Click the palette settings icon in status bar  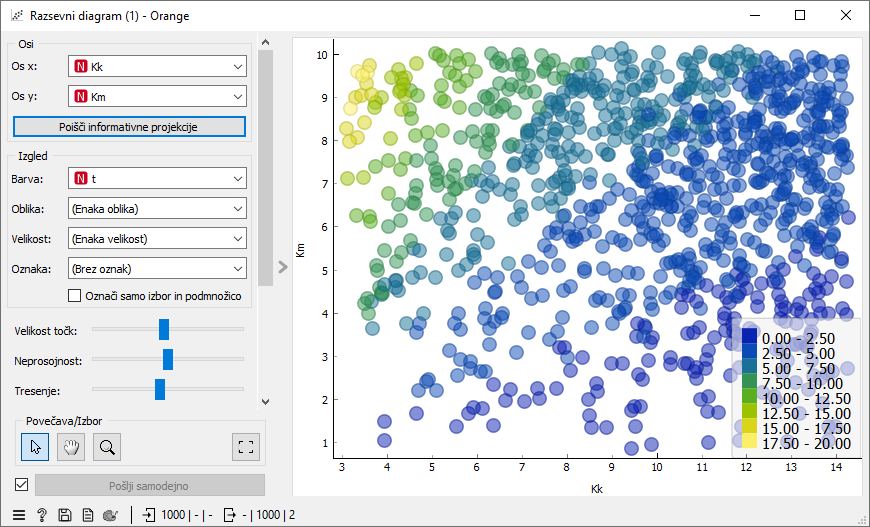click(x=111, y=515)
